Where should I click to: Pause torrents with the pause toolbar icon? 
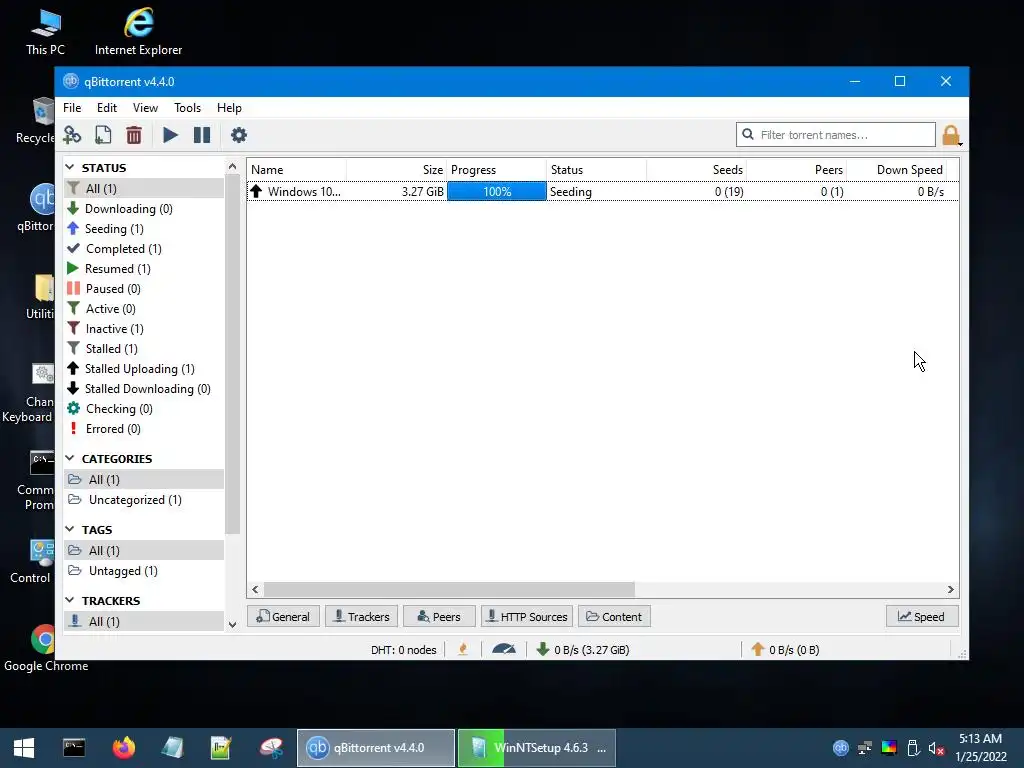pyautogui.click(x=202, y=135)
